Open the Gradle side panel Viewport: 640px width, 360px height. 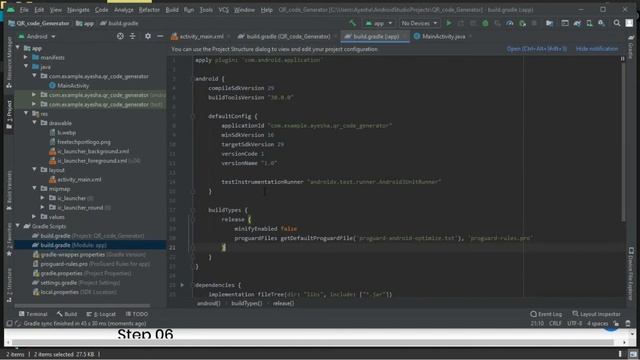[x=631, y=47]
